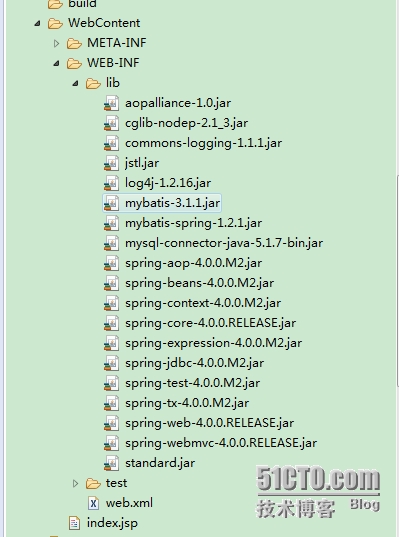This screenshot has width=399, height=537.
Task: Select spring-expression-4.0.0.M2.jar entry
Action: (x=214, y=343)
